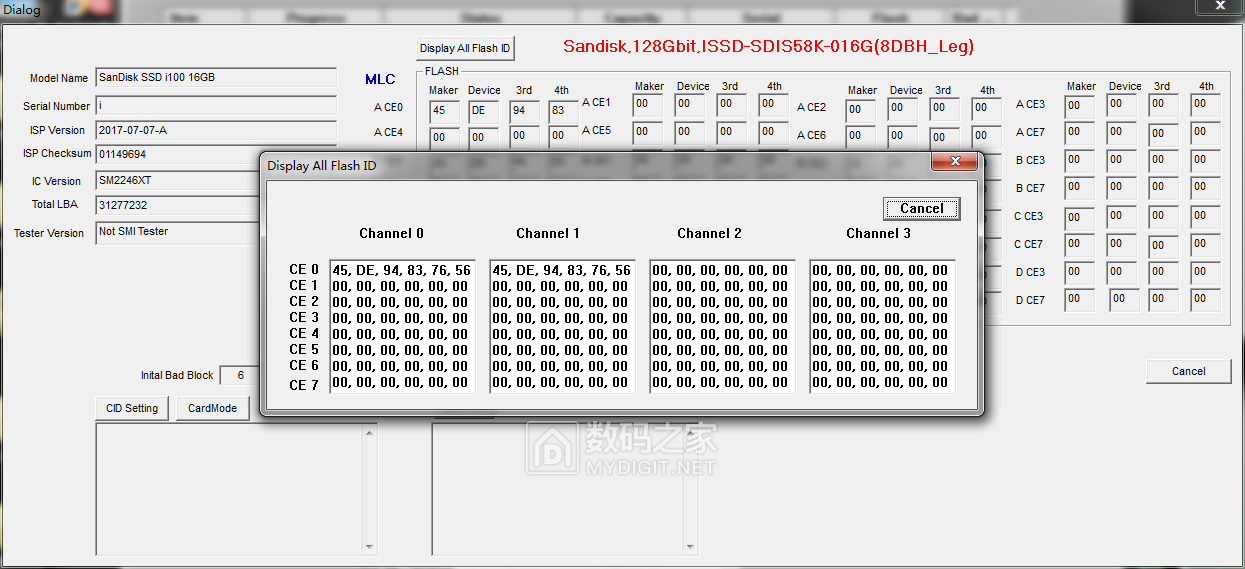
Task: Click the CardMode button
Action: [212, 408]
